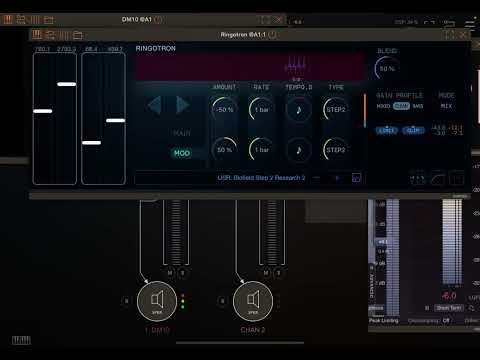Select first Gain Profile option
The image size is (480, 360).
[x=383, y=106]
